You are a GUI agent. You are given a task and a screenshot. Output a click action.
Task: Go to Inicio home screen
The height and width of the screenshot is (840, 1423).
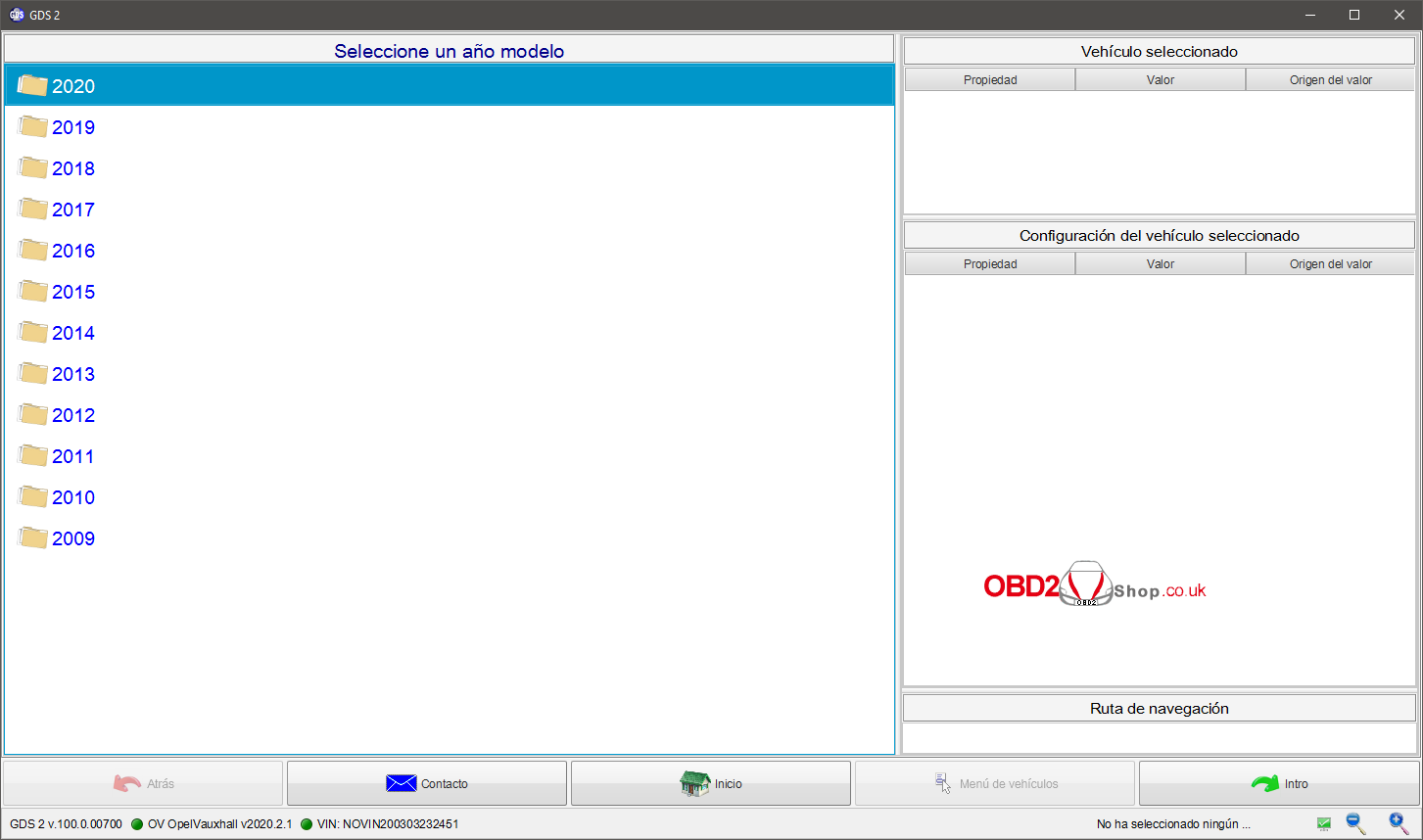coord(711,783)
